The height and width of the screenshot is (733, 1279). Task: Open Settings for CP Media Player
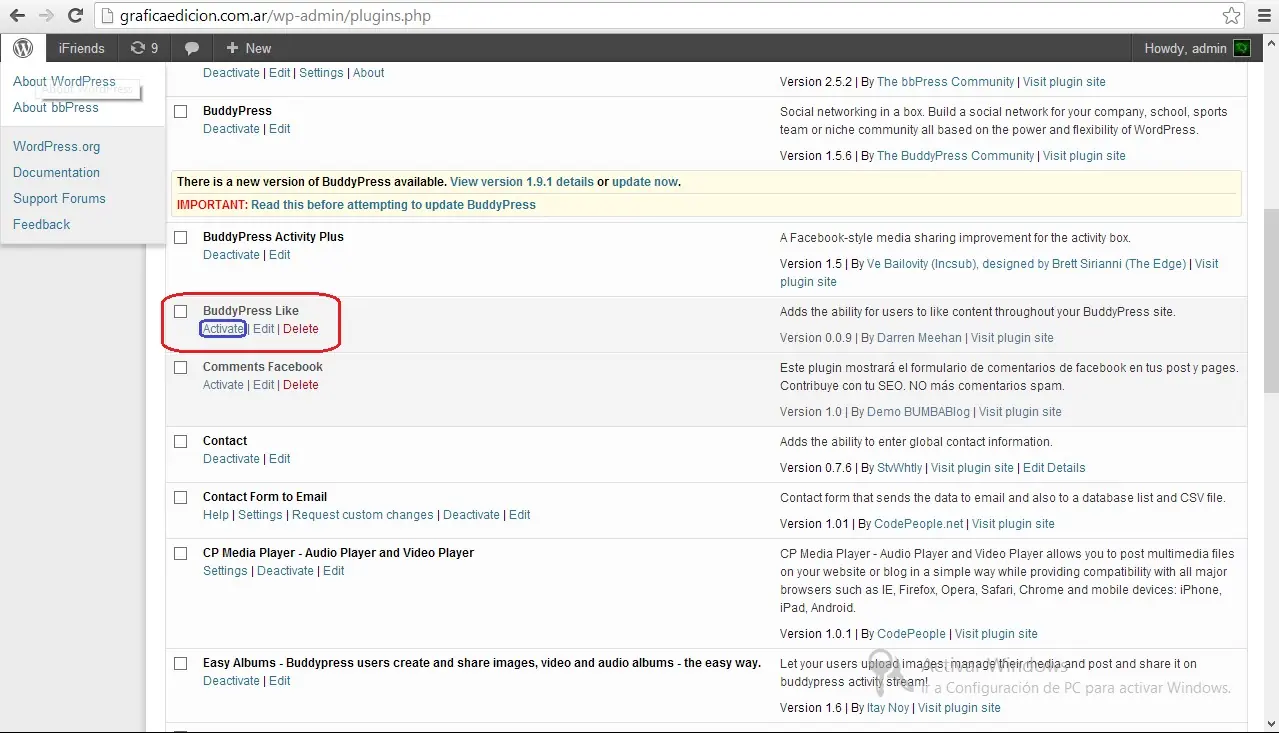tap(225, 571)
